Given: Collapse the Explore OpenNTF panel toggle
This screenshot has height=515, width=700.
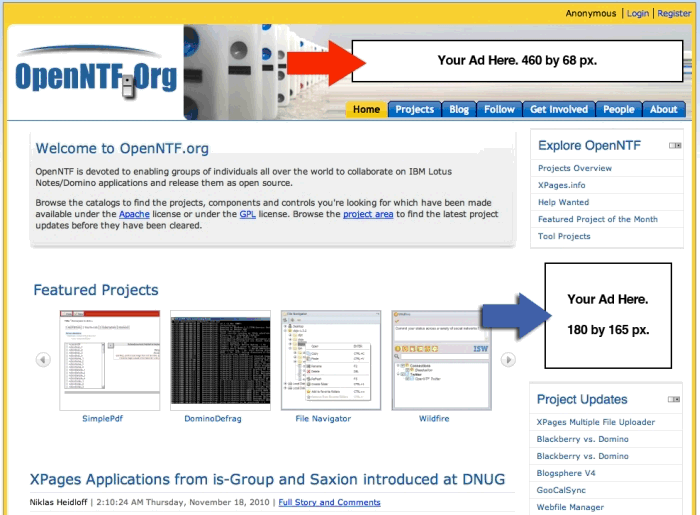Looking at the screenshot, I should pos(675,145).
